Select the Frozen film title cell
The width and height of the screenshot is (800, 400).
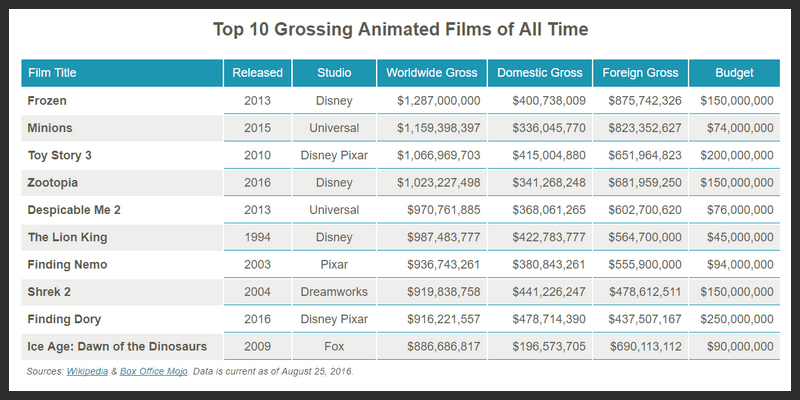tap(48, 101)
